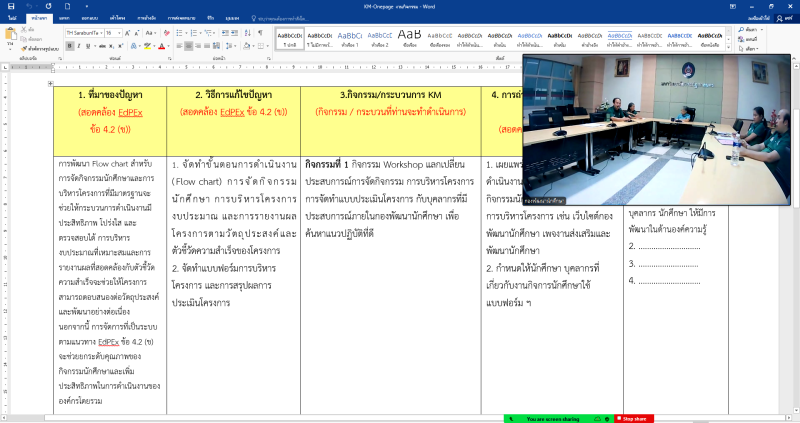Image resolution: width=800 pixels, height=423 pixels.
Task: Show paragraph marks with pilcrow icon
Action: coord(262,33)
